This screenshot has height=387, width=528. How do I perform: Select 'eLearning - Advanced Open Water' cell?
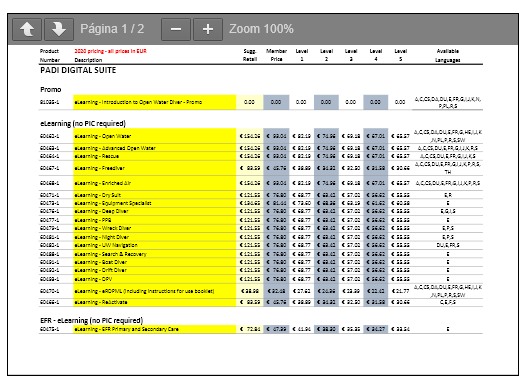click(x=155, y=148)
